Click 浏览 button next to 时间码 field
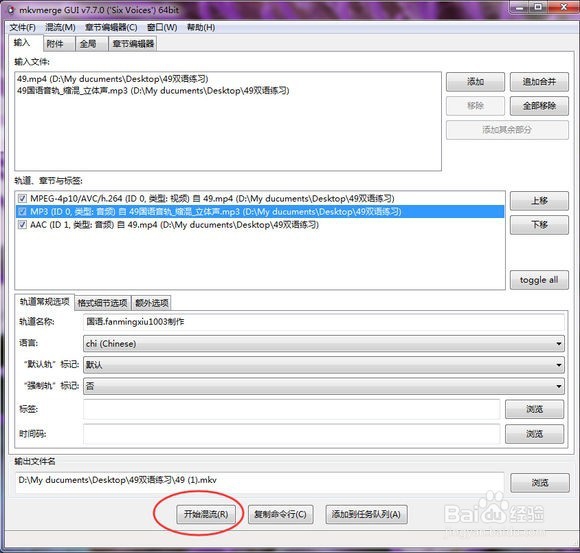 (535, 434)
